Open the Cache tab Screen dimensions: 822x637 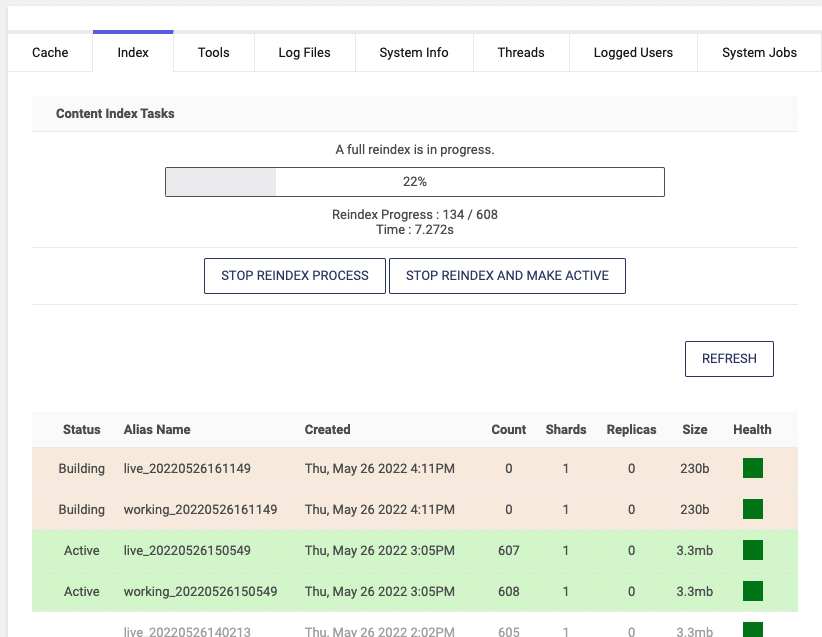coord(50,52)
